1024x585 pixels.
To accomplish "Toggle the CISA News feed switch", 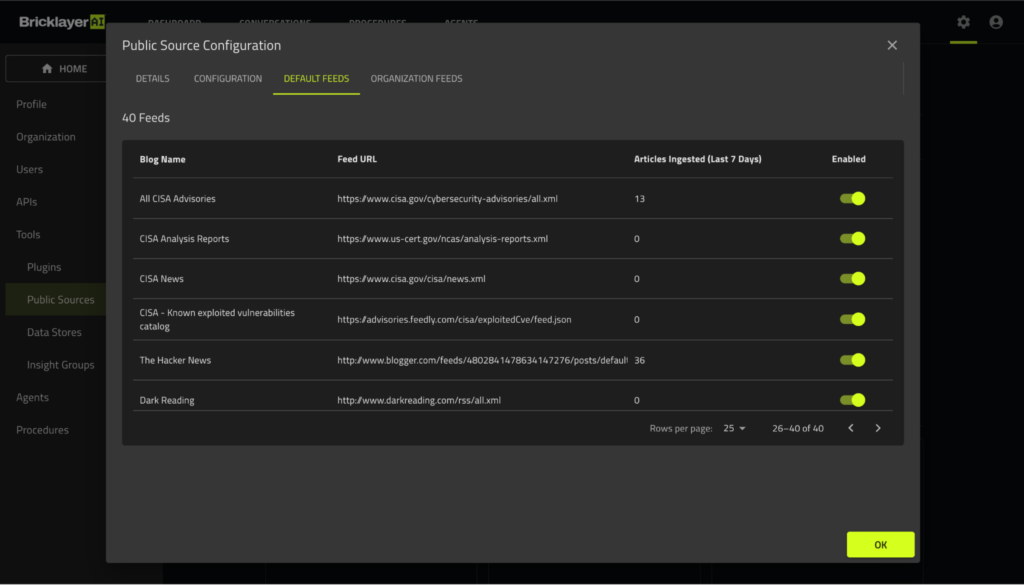I will click(852, 279).
